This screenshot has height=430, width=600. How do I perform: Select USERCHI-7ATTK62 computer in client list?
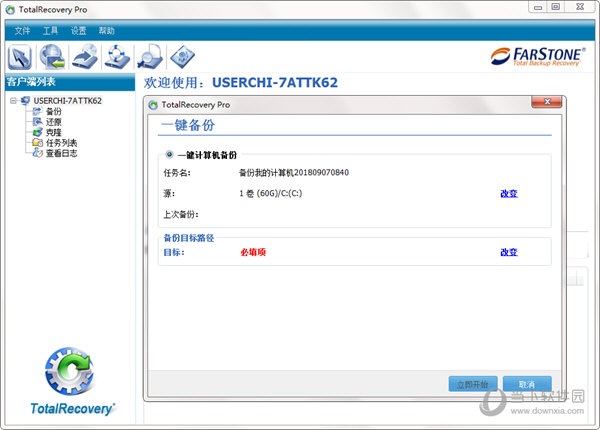[x=67, y=101]
